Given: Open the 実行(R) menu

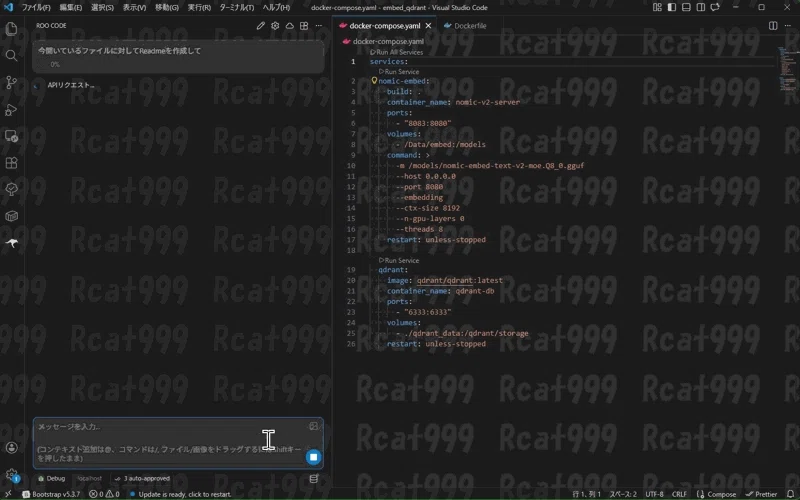Looking at the screenshot, I should point(199,8).
